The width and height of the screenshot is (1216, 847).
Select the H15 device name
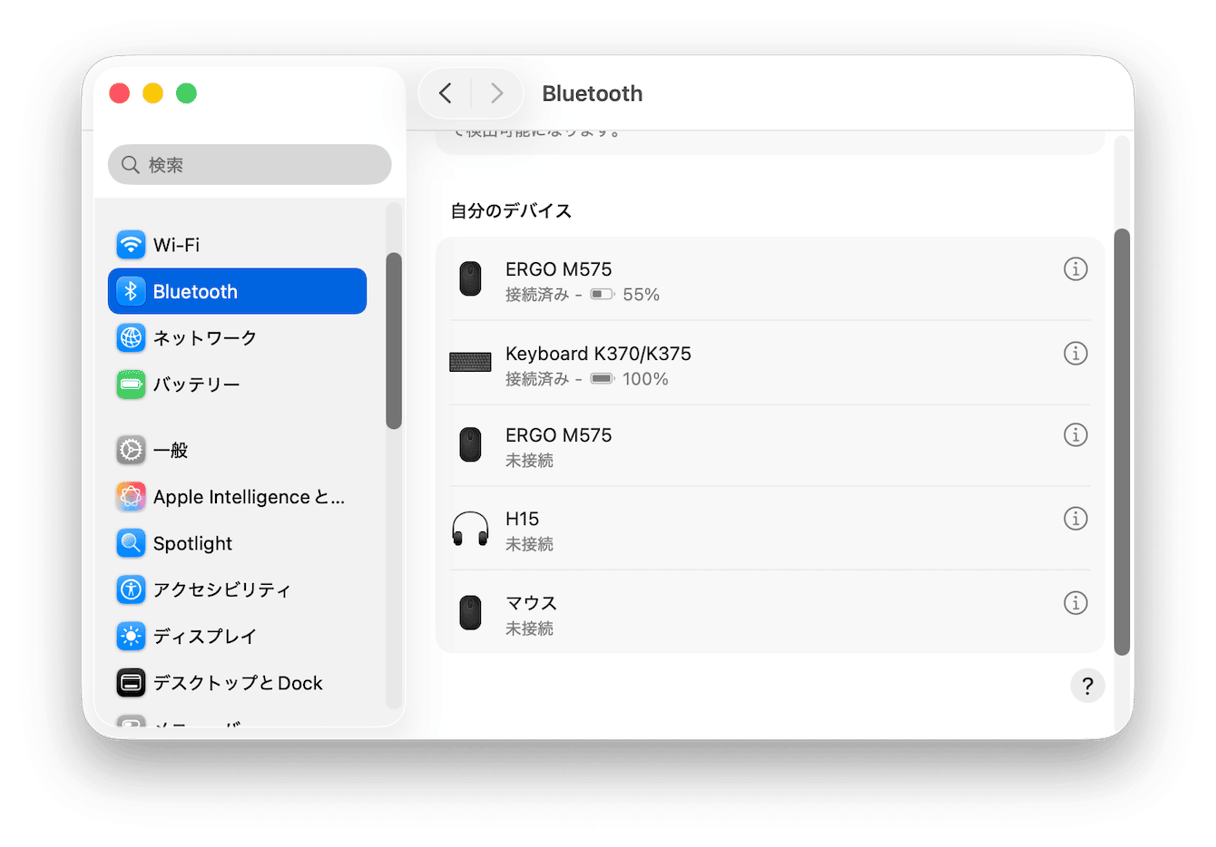pos(522,518)
